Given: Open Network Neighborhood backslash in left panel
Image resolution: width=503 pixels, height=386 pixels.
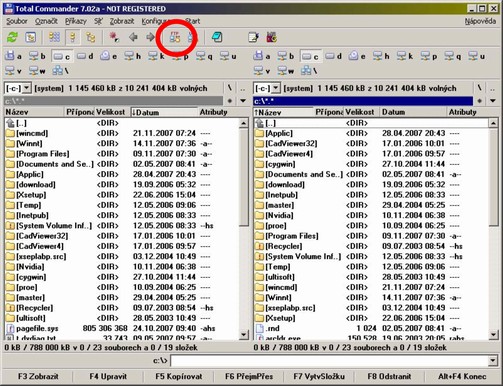Looking at the screenshot, I should click(61, 70).
